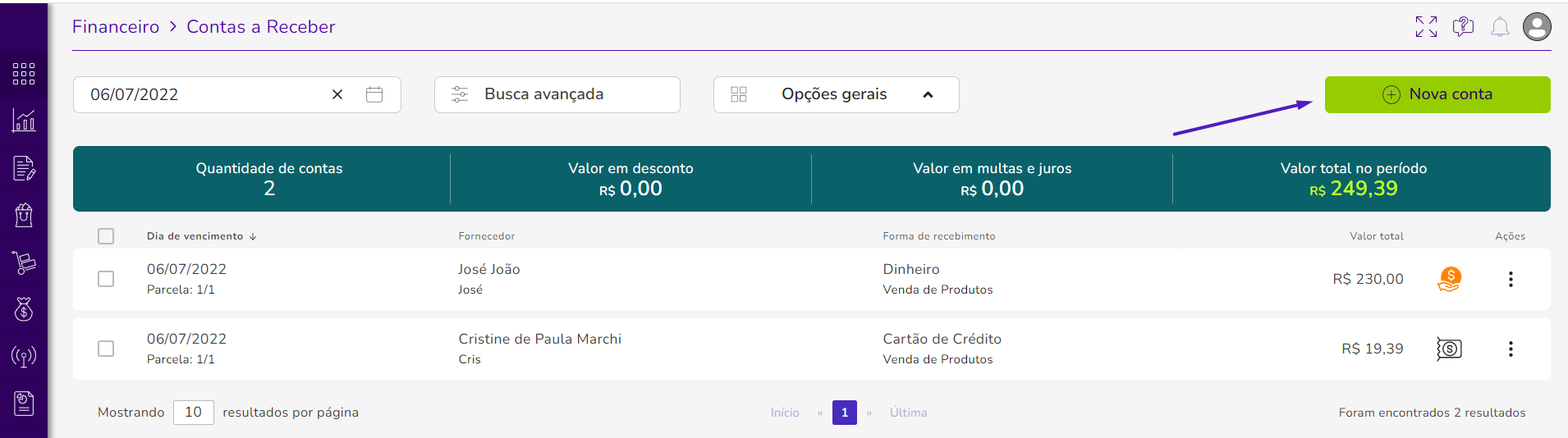Click the Fornecedor column header
Screen dimensions: 1568x438
tap(486, 236)
